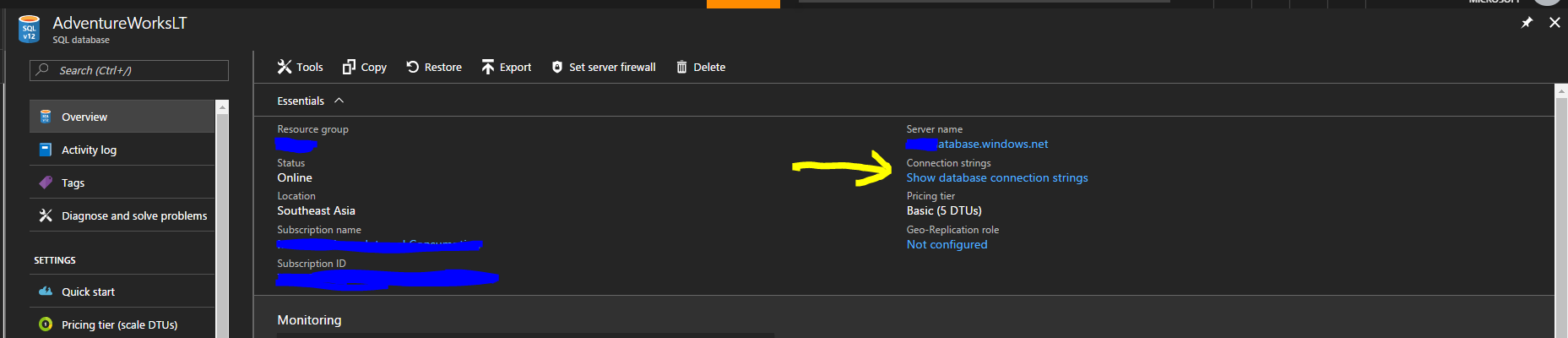Click the Geo-Replication role label
The width and height of the screenshot is (1568, 338).
tap(952, 230)
